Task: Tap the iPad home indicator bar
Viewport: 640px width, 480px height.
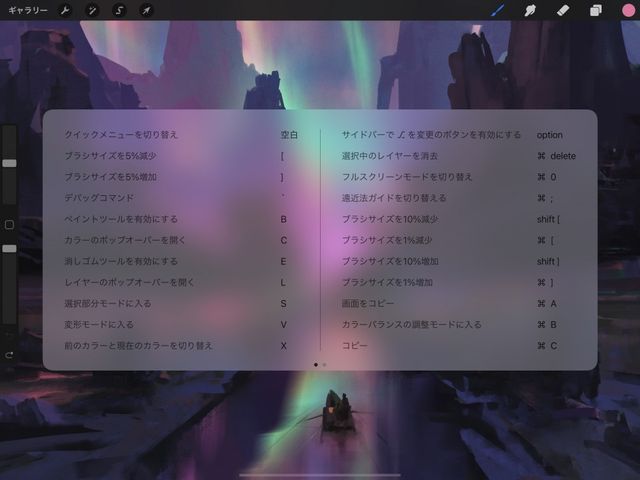Action: click(320, 475)
